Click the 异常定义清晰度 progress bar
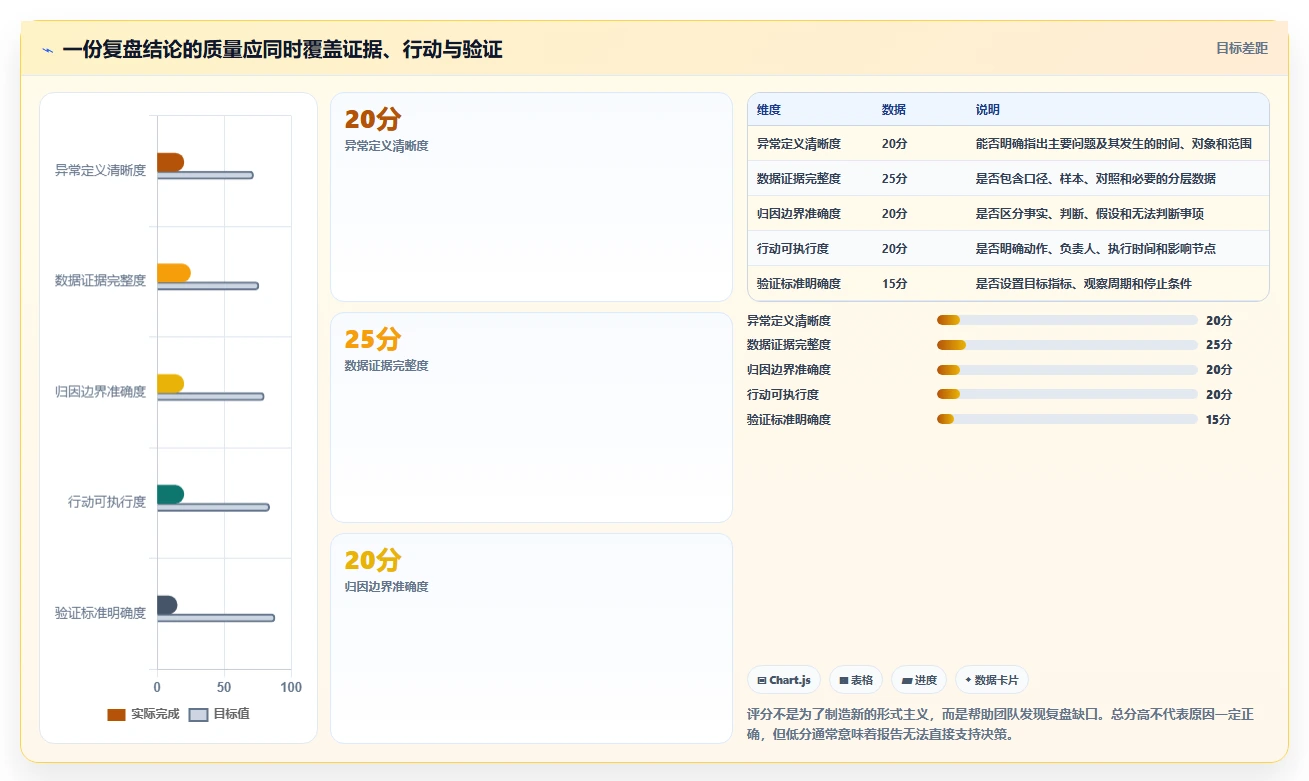Image resolution: width=1309 pixels, height=781 pixels. [x=1067, y=320]
